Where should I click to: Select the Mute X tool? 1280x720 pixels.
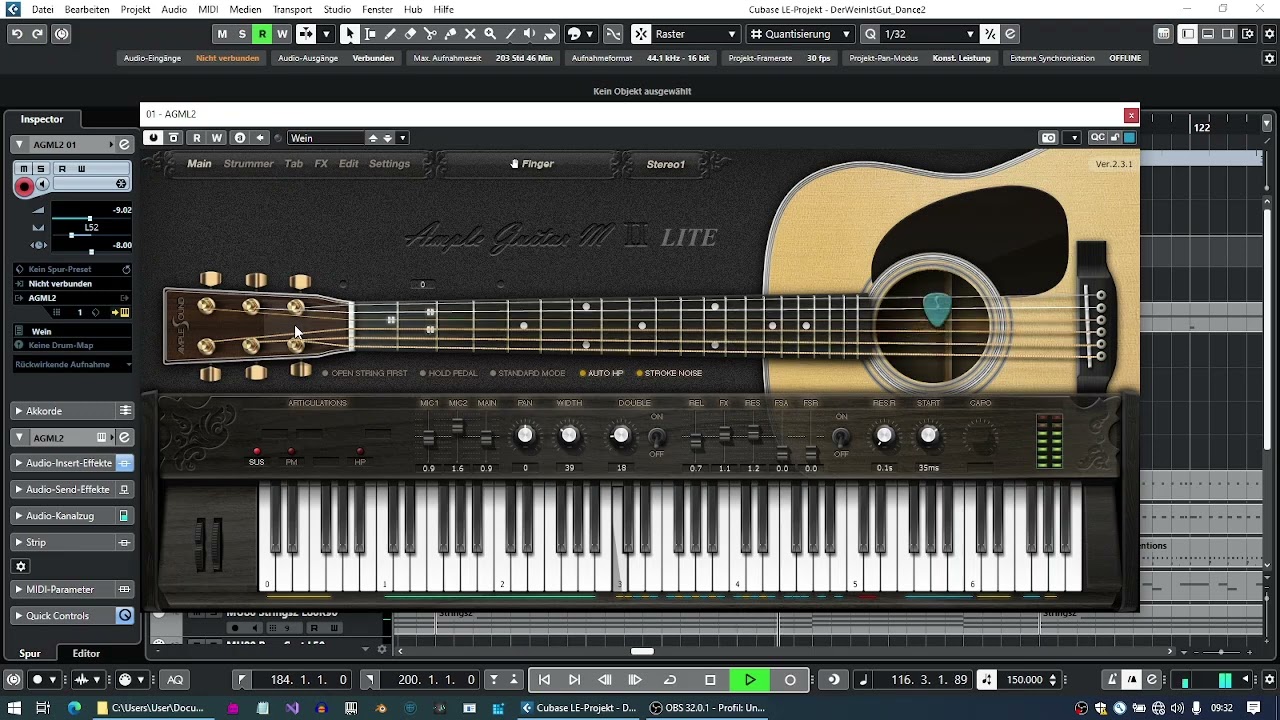tap(470, 34)
